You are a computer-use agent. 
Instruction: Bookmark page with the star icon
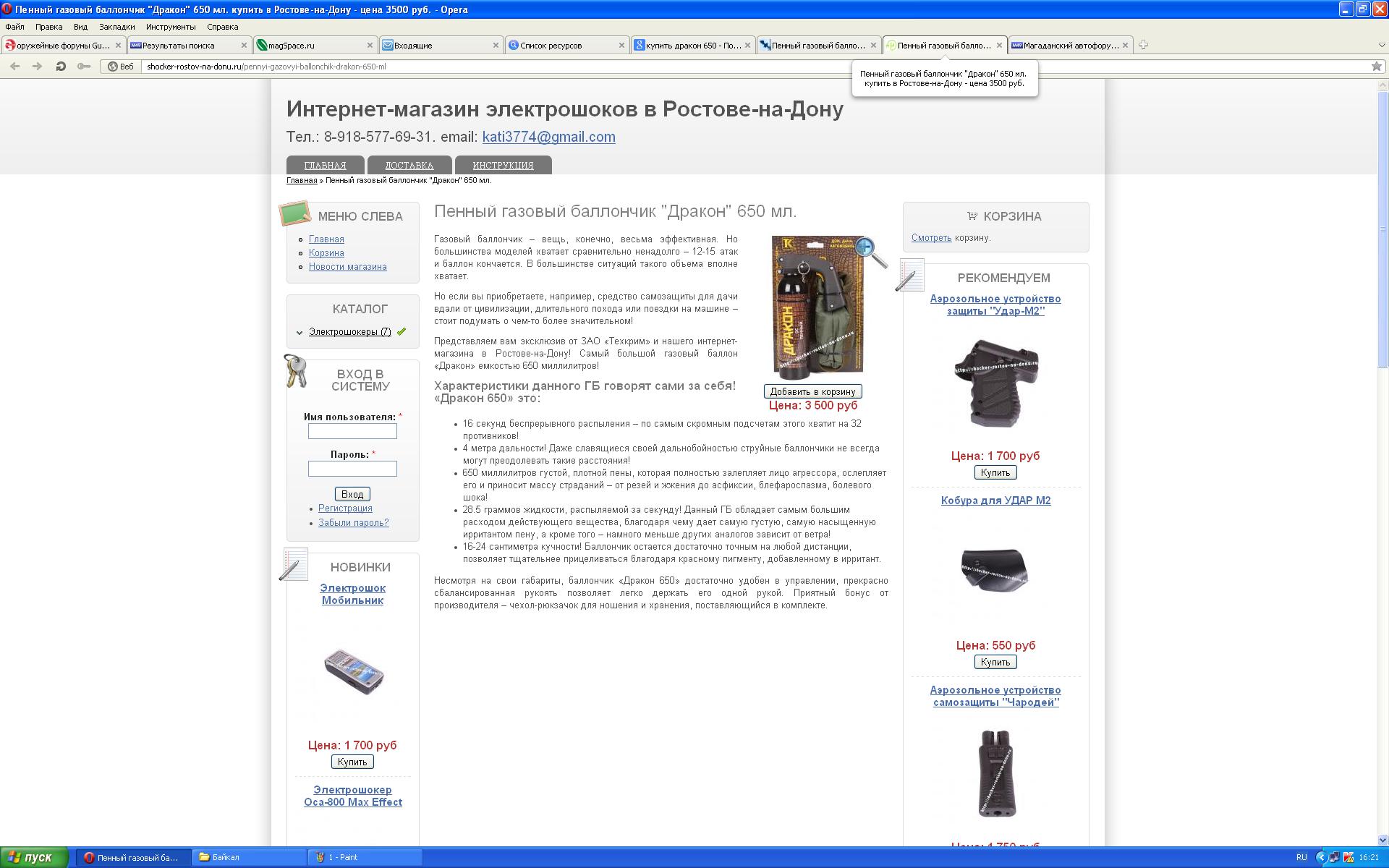[x=1376, y=66]
